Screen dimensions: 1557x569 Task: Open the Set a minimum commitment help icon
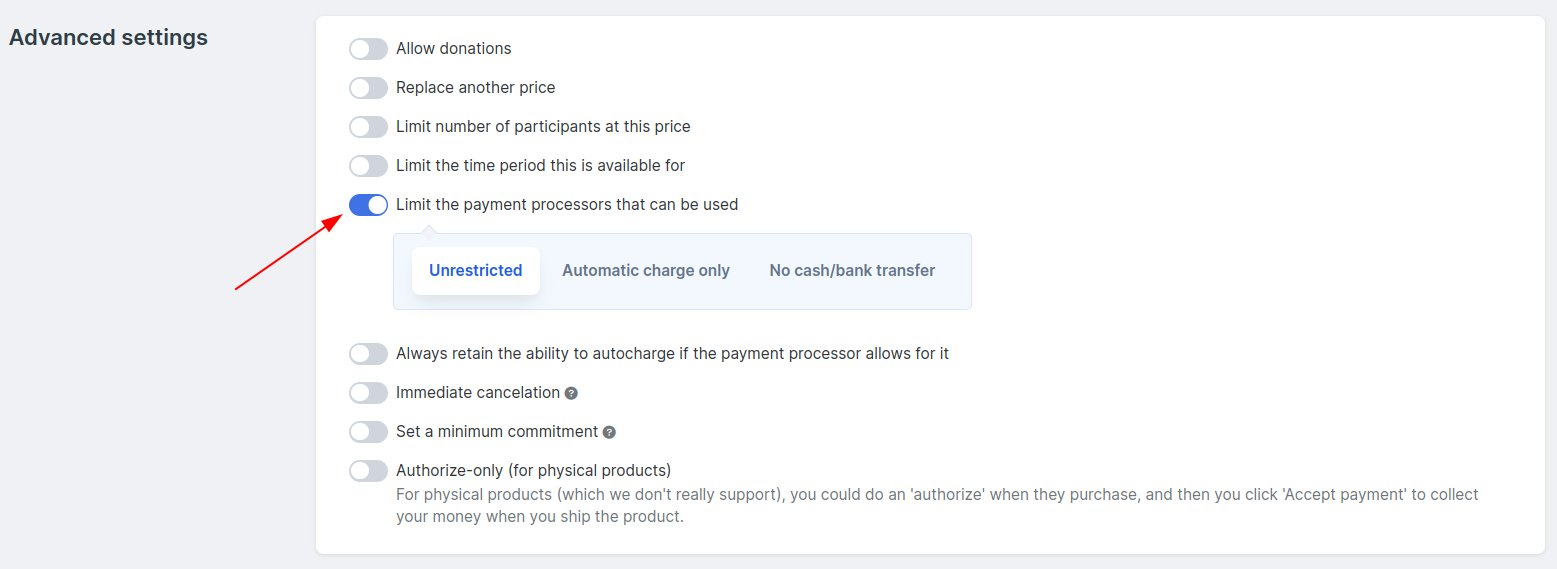click(x=609, y=432)
